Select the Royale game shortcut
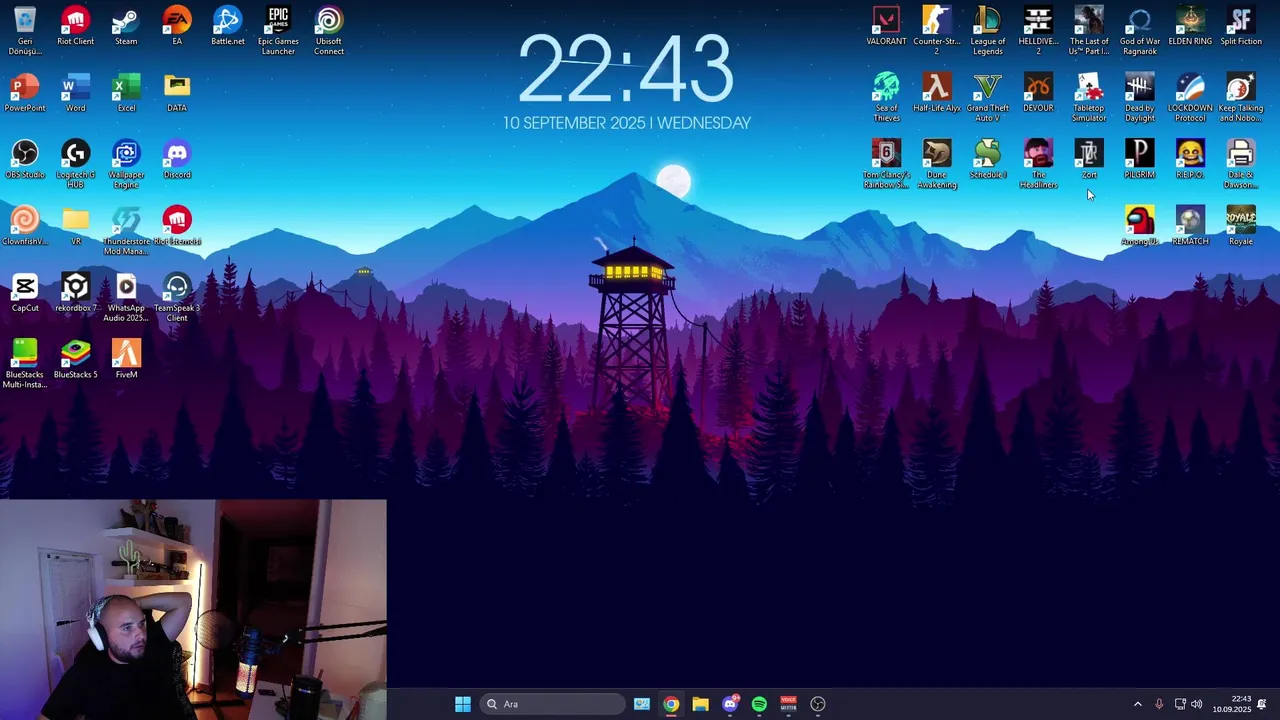This screenshot has height=720, width=1280. [1241, 226]
